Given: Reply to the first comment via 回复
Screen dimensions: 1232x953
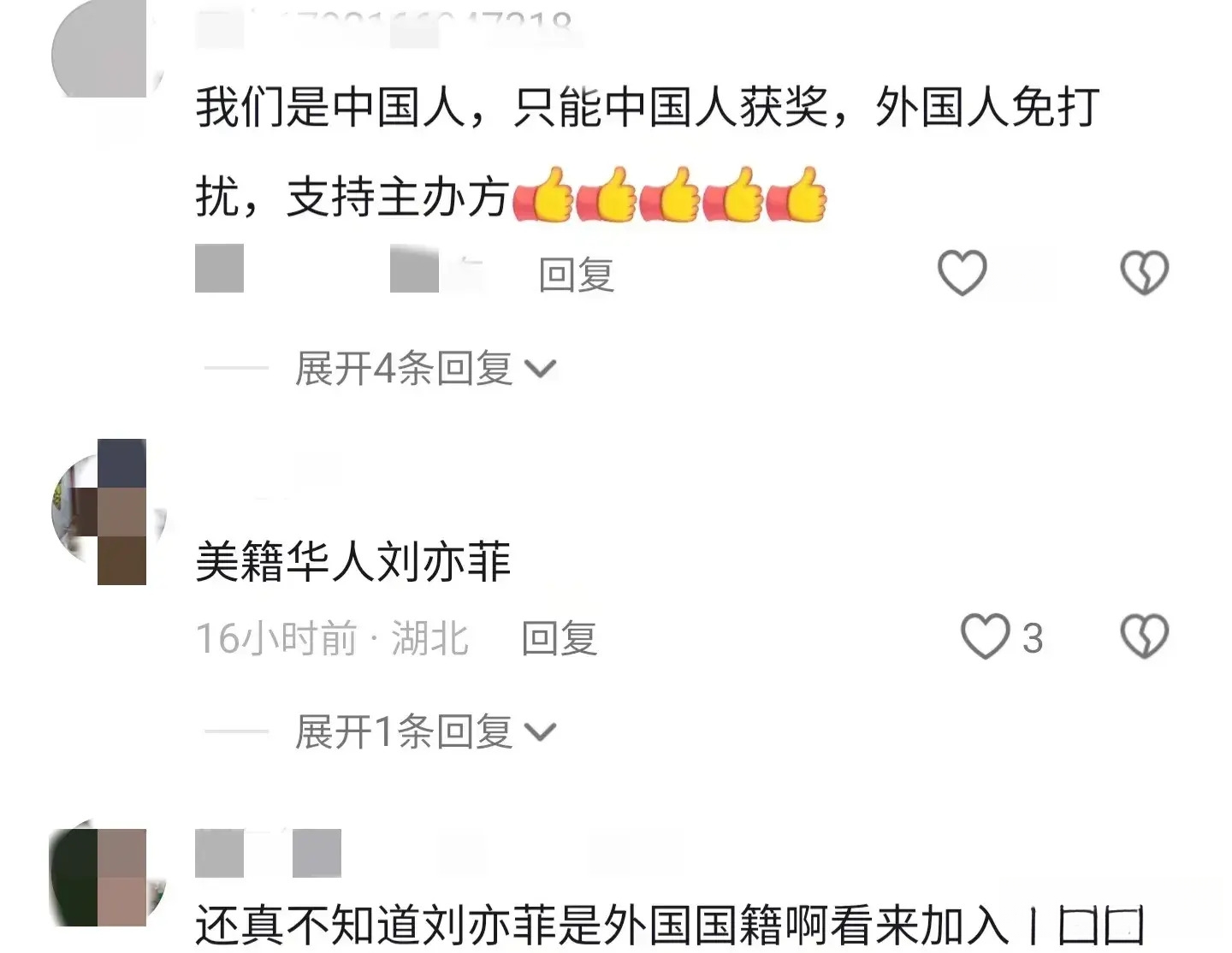Looking at the screenshot, I should click(x=576, y=275).
